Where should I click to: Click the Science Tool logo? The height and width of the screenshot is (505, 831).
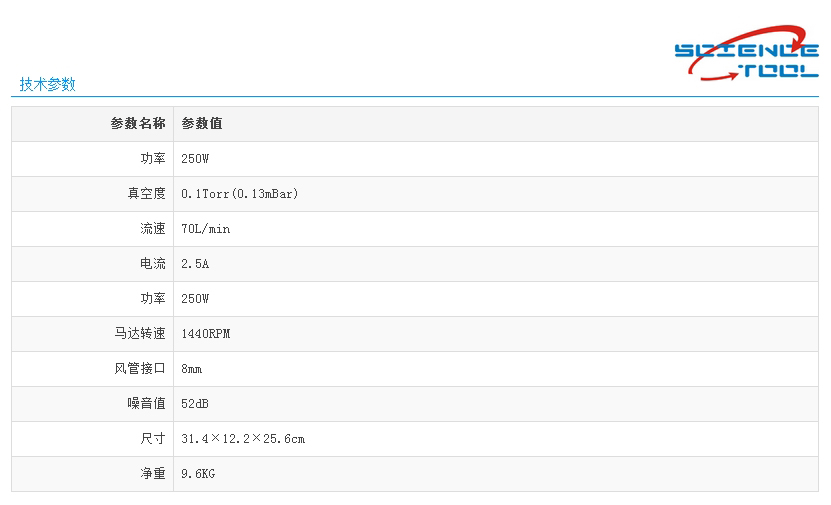click(746, 55)
